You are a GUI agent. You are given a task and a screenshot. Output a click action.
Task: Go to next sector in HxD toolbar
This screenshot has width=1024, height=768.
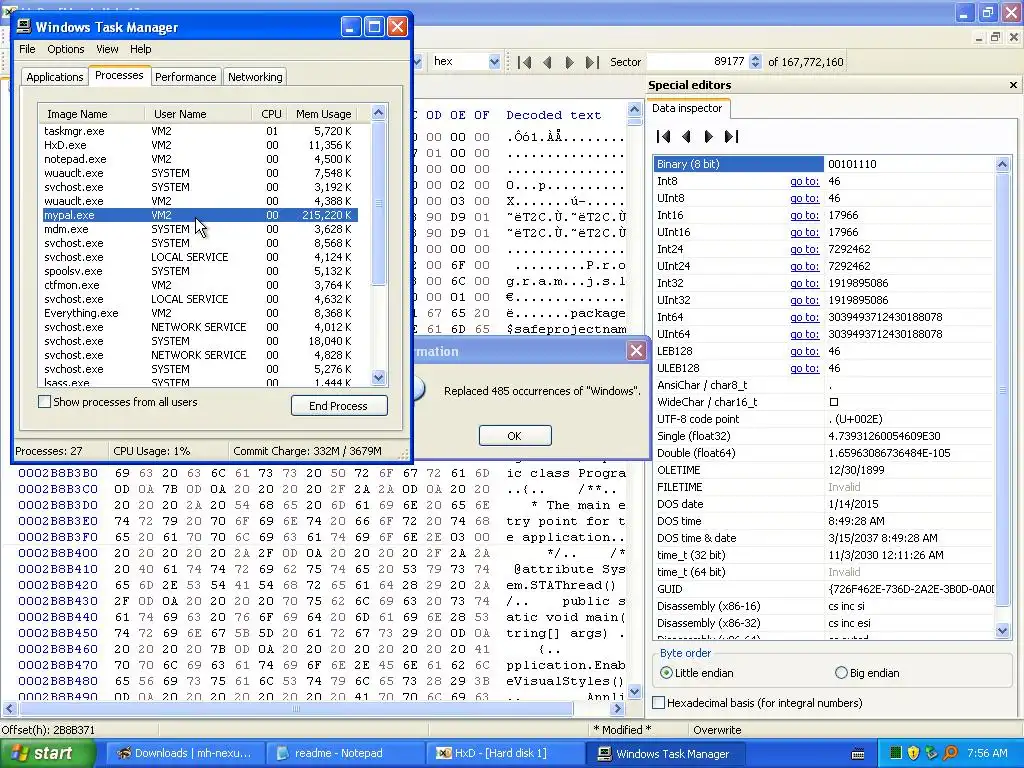click(x=569, y=62)
